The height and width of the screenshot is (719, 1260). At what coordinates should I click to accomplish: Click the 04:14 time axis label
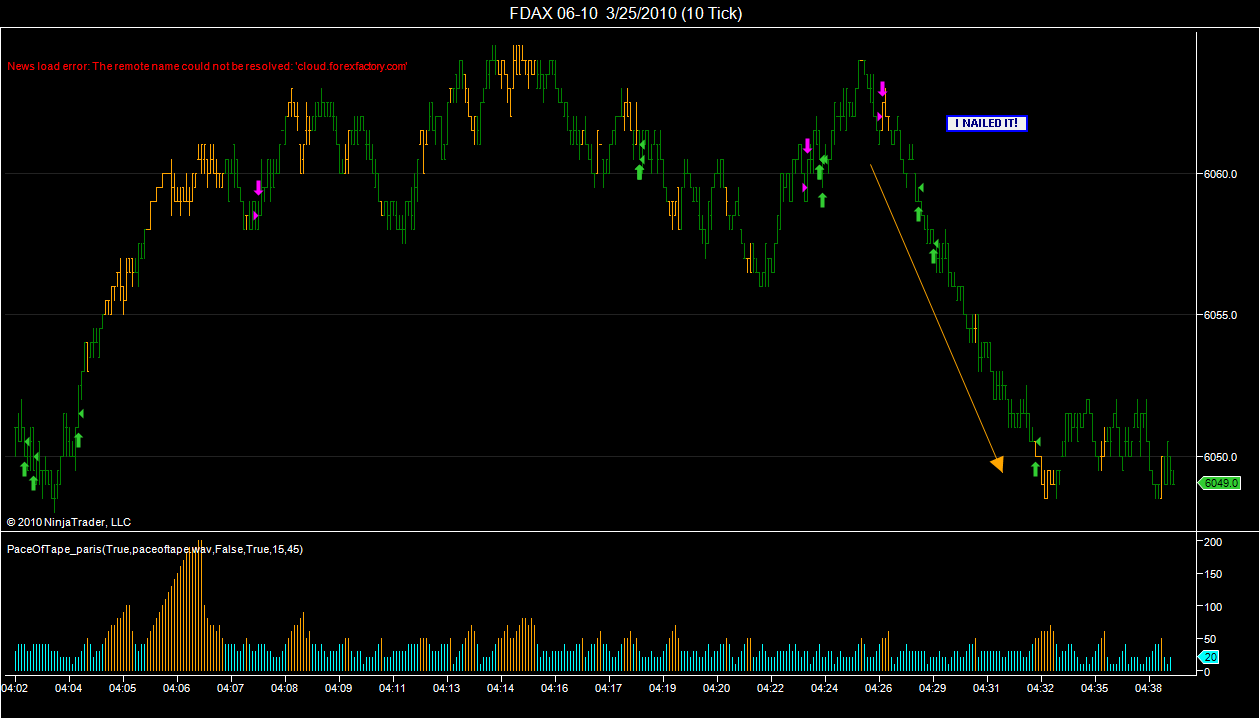click(x=501, y=688)
